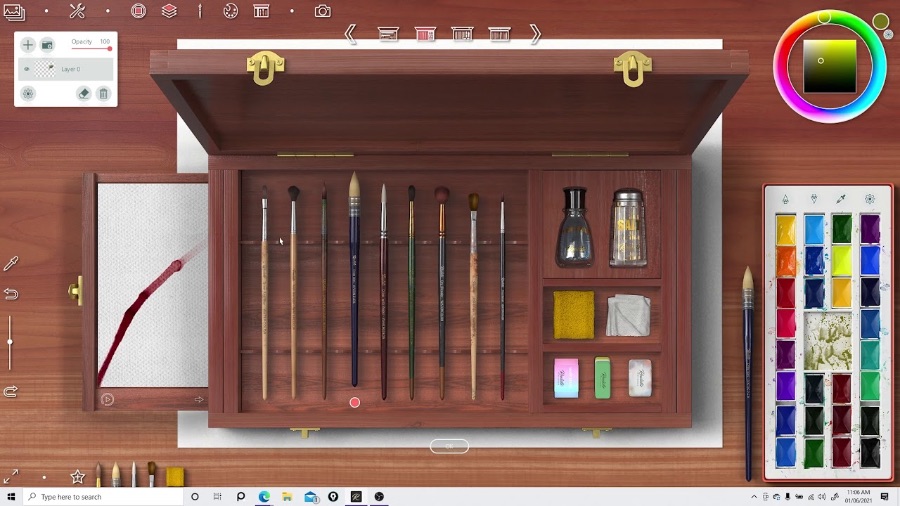Click the canvas frame icon in top toolbar
Viewport: 900px width, 506px height.
pos(138,11)
